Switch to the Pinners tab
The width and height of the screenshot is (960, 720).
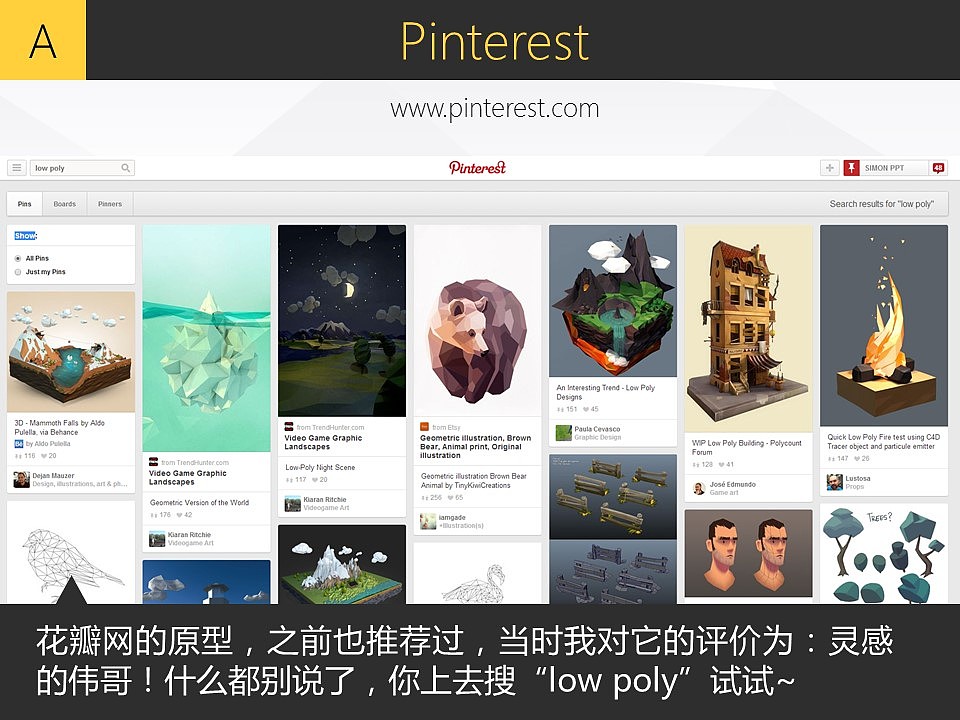click(x=109, y=203)
